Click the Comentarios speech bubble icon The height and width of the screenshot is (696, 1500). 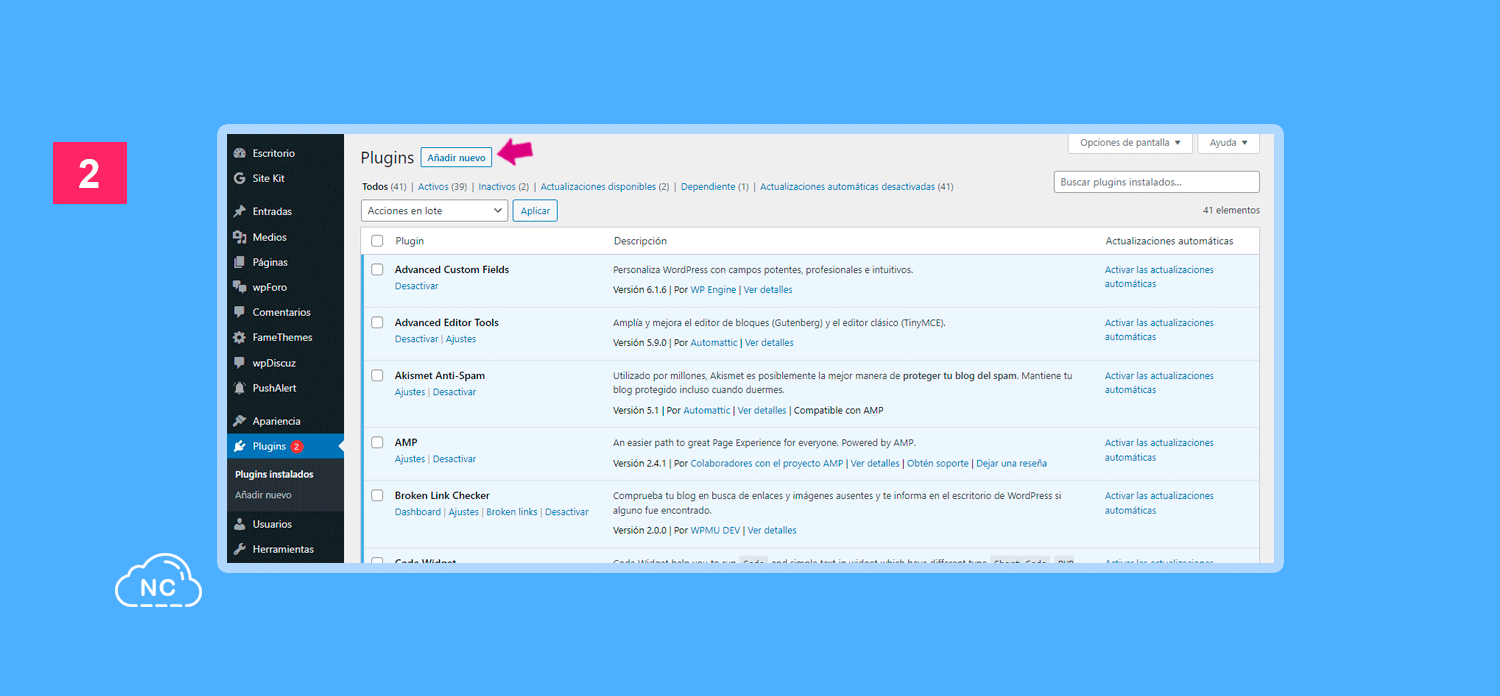click(x=240, y=312)
